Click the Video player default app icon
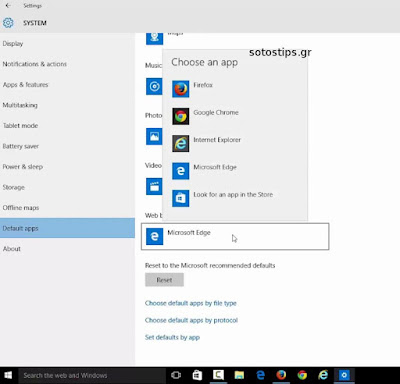Screen dimensions: 400x384 [154, 186]
